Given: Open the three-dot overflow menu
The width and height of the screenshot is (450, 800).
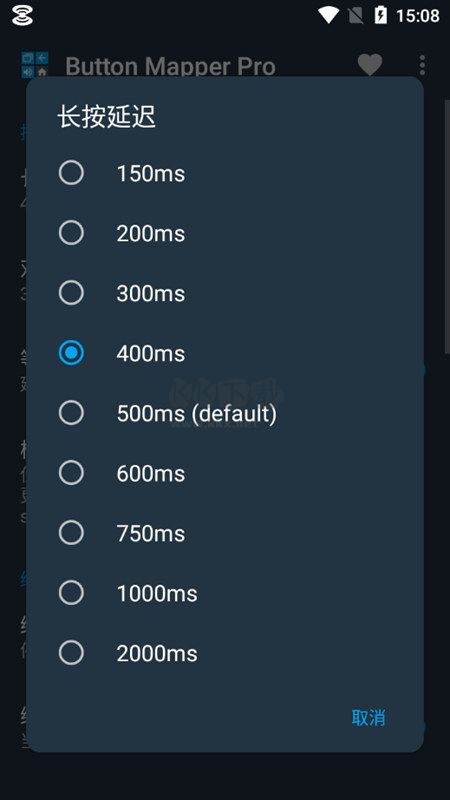Looking at the screenshot, I should [x=422, y=65].
